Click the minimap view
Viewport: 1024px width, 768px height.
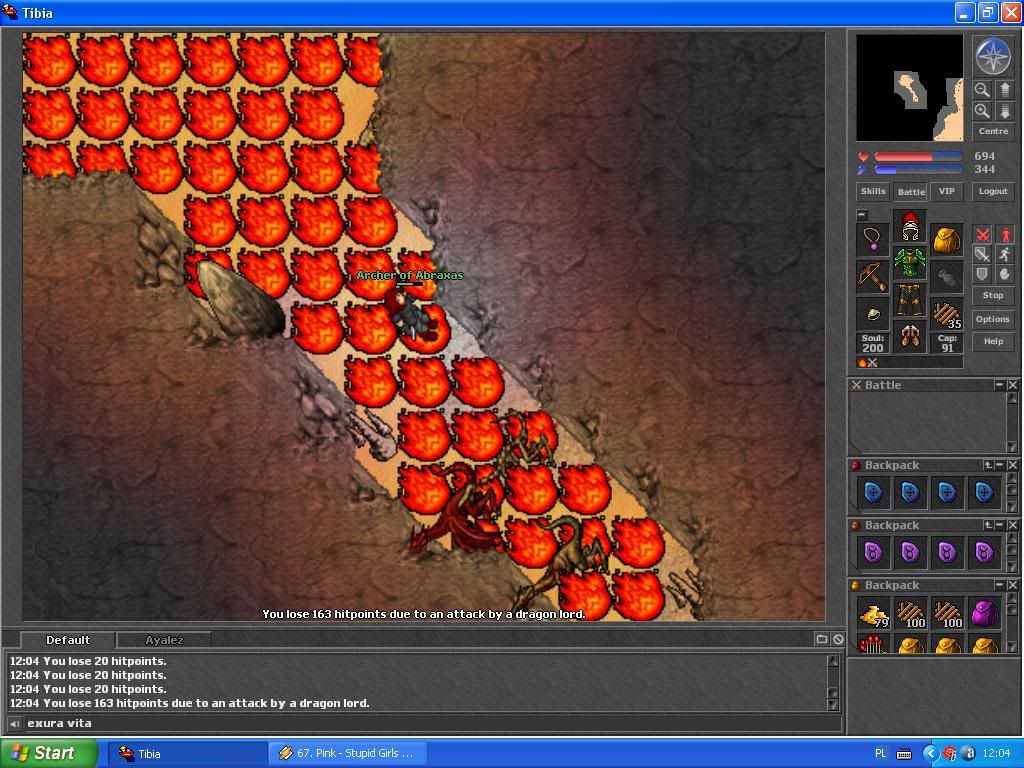coord(909,88)
